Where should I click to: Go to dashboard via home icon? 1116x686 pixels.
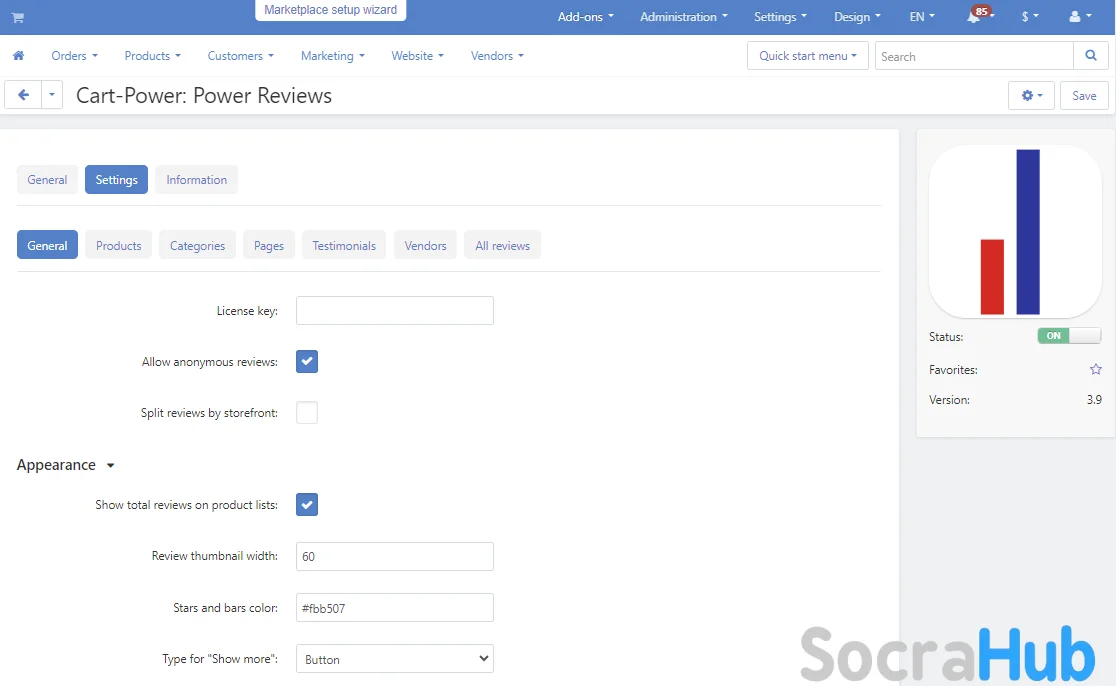point(19,56)
